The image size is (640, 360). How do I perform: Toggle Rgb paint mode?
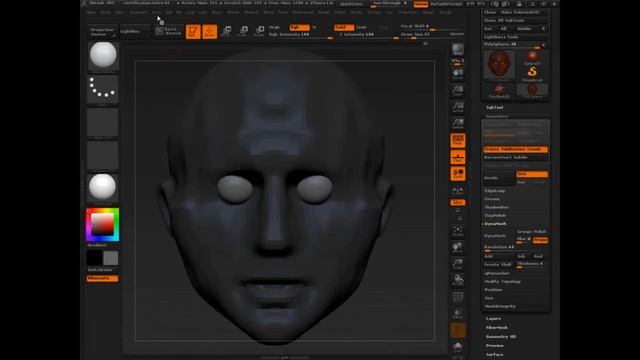tap(299, 27)
